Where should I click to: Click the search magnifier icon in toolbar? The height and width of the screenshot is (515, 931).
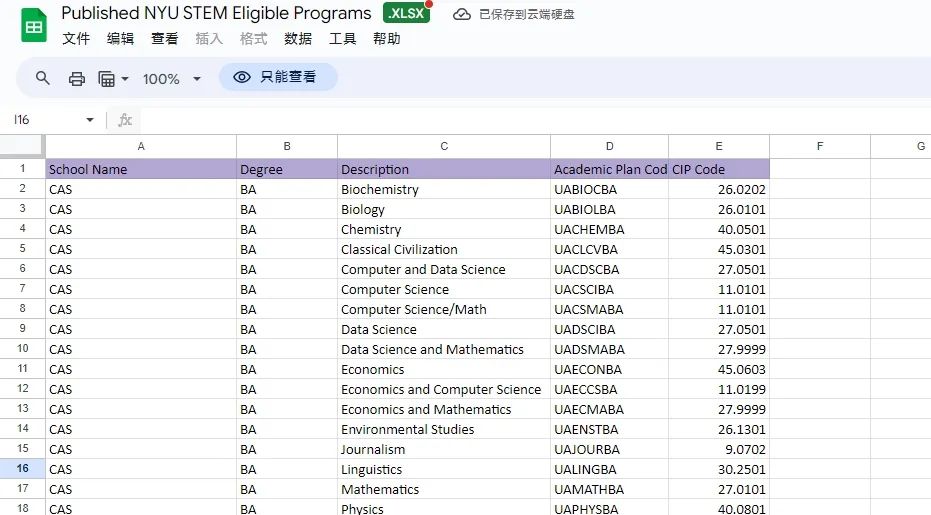pos(42,78)
